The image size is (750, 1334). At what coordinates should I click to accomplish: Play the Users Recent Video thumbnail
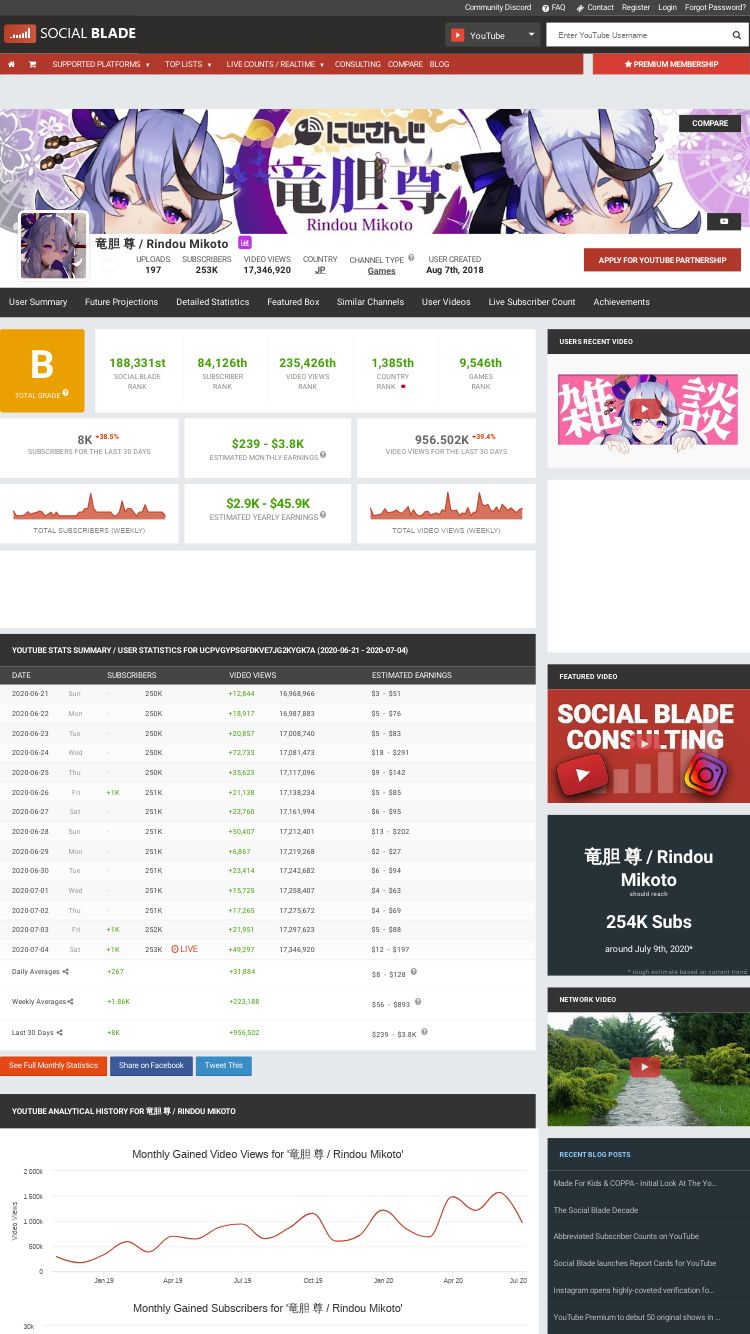pyautogui.click(x=647, y=409)
